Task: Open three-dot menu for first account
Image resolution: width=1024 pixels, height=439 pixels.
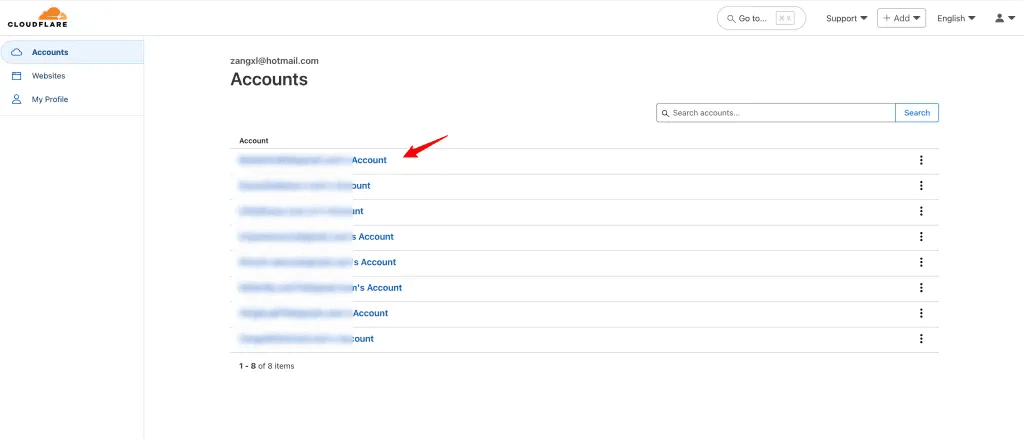Action: click(921, 160)
